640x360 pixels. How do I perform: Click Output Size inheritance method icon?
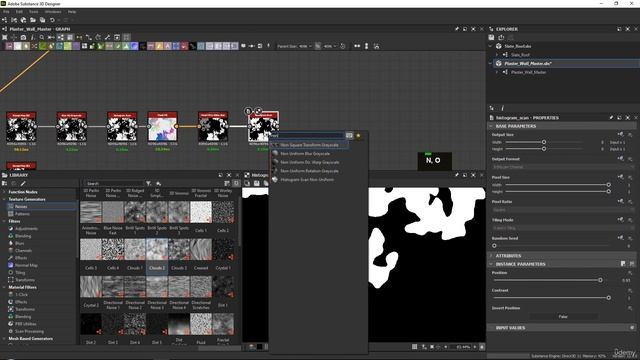pyautogui.click(x=620, y=134)
